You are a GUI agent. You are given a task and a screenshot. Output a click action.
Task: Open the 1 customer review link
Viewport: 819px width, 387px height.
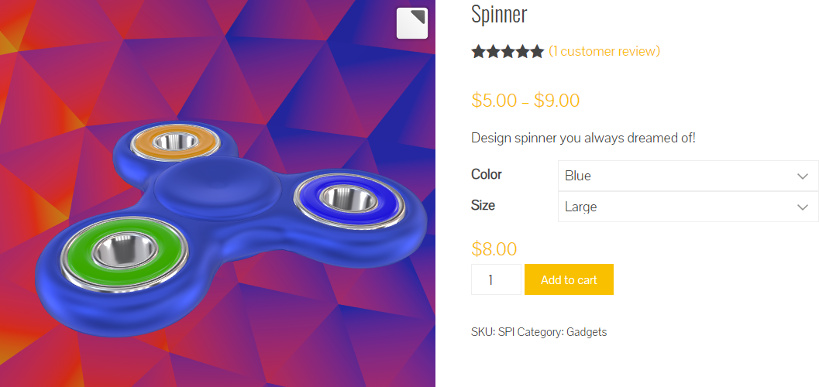[604, 51]
